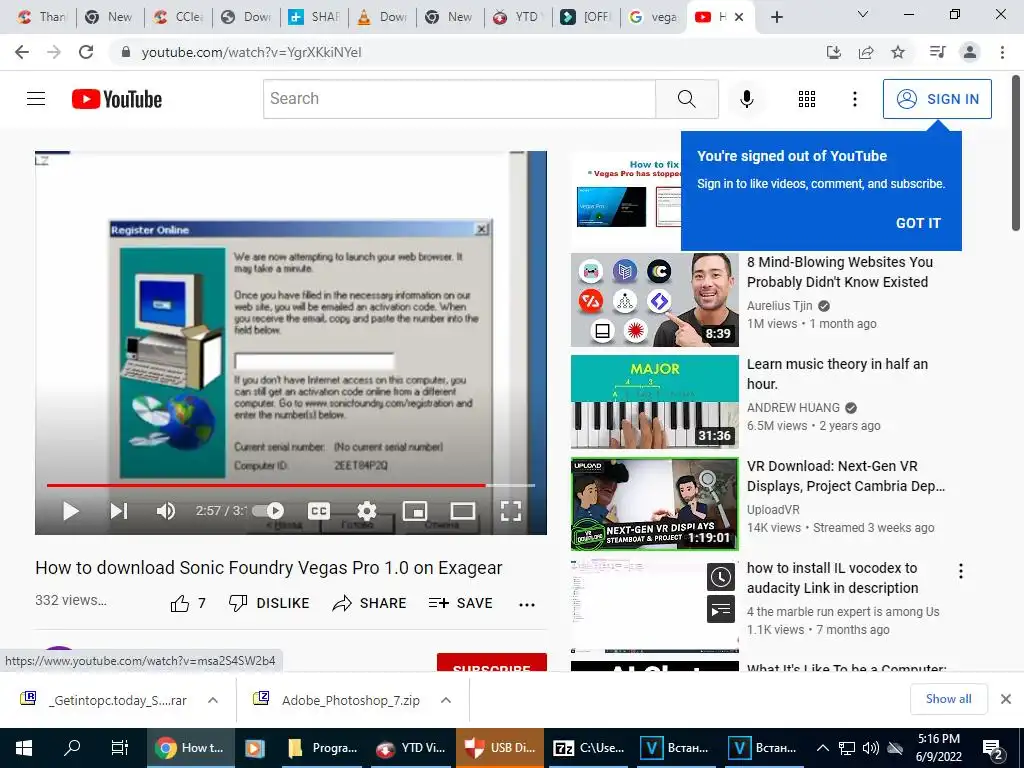Click the install app icon in address bar
The image size is (1024, 768).
click(x=834, y=52)
